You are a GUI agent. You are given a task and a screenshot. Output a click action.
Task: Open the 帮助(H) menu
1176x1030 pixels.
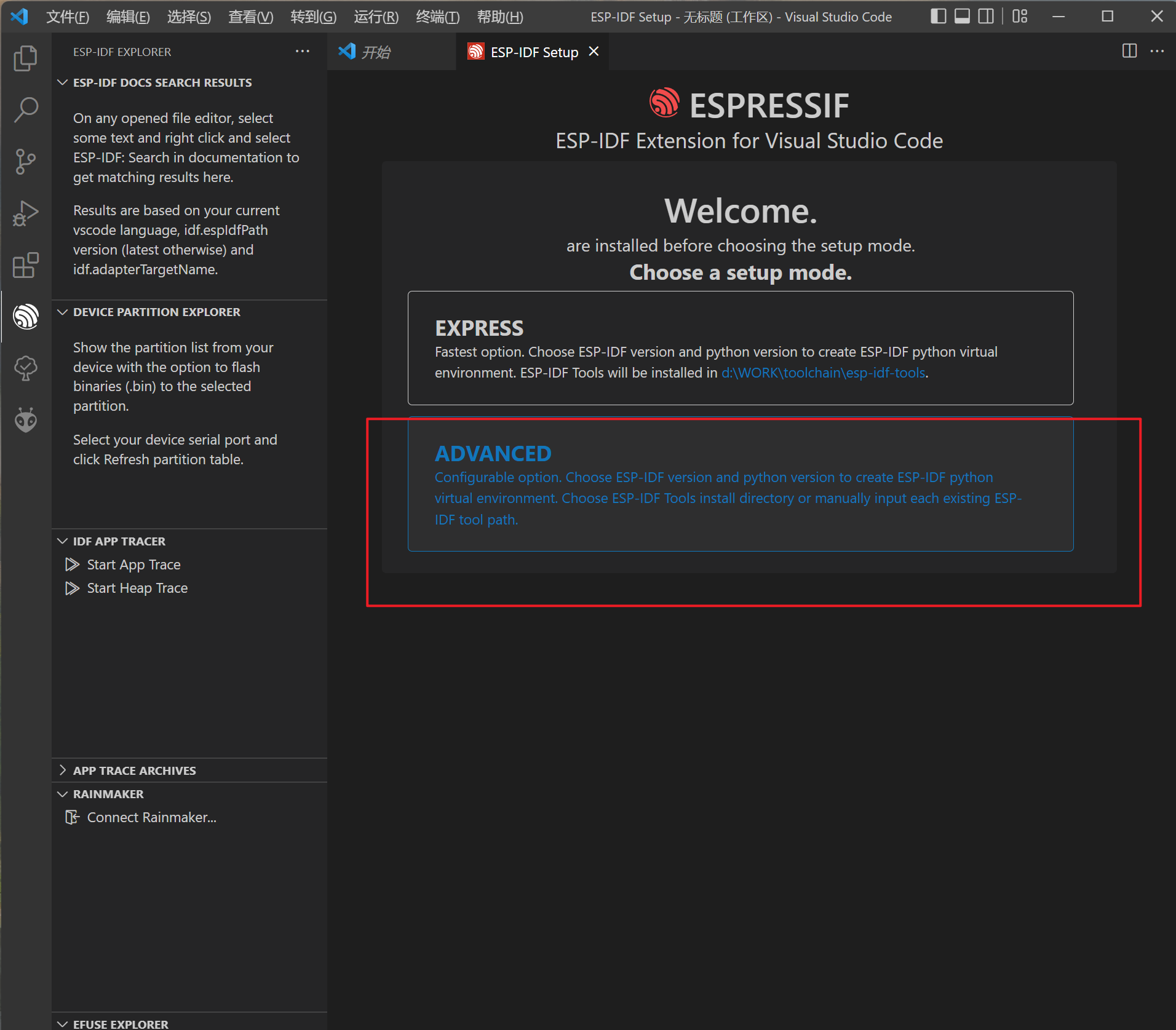500,17
